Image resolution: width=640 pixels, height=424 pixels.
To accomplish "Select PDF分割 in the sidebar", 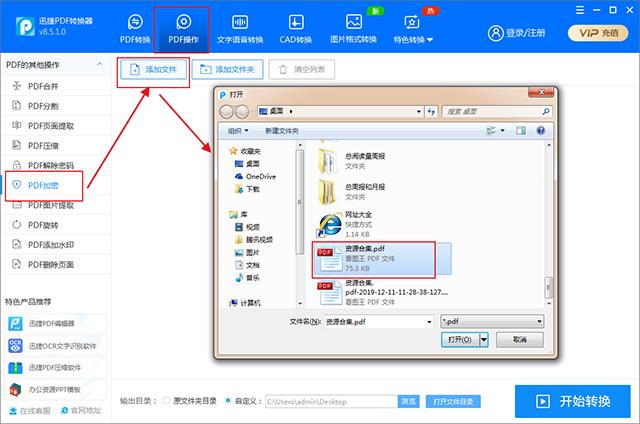I will click(56, 106).
